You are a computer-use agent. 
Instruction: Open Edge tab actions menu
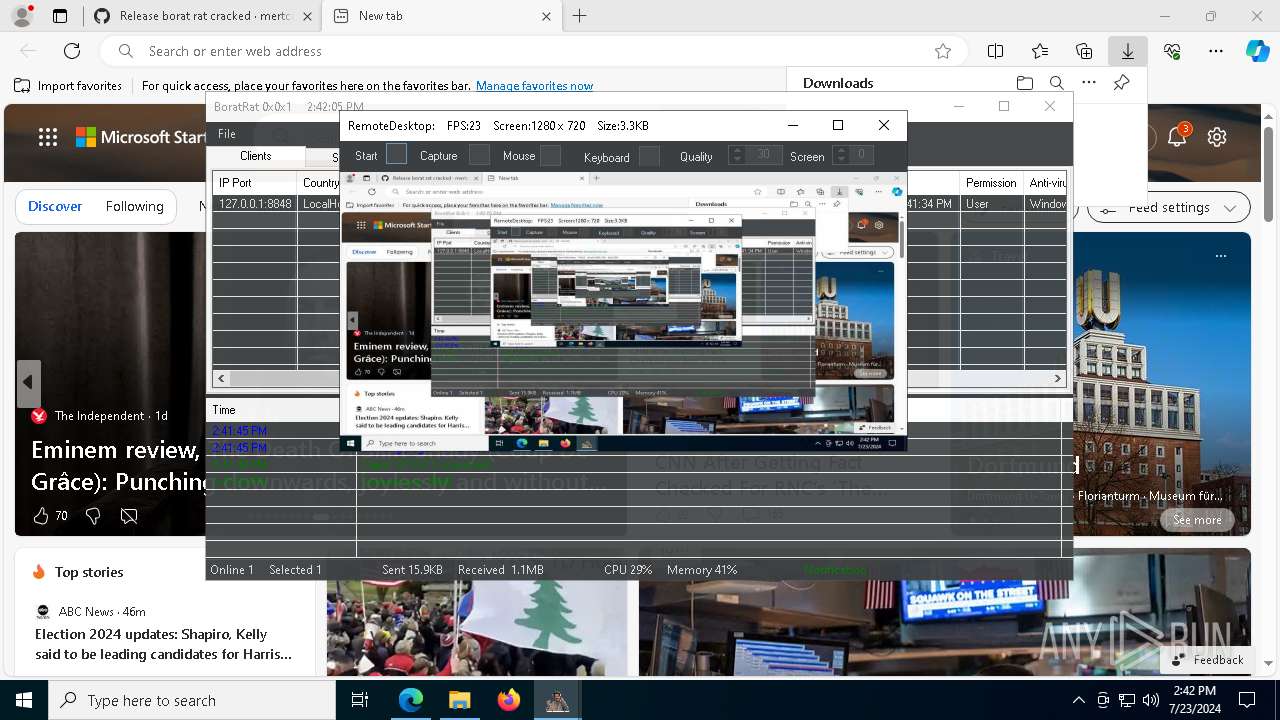60,16
